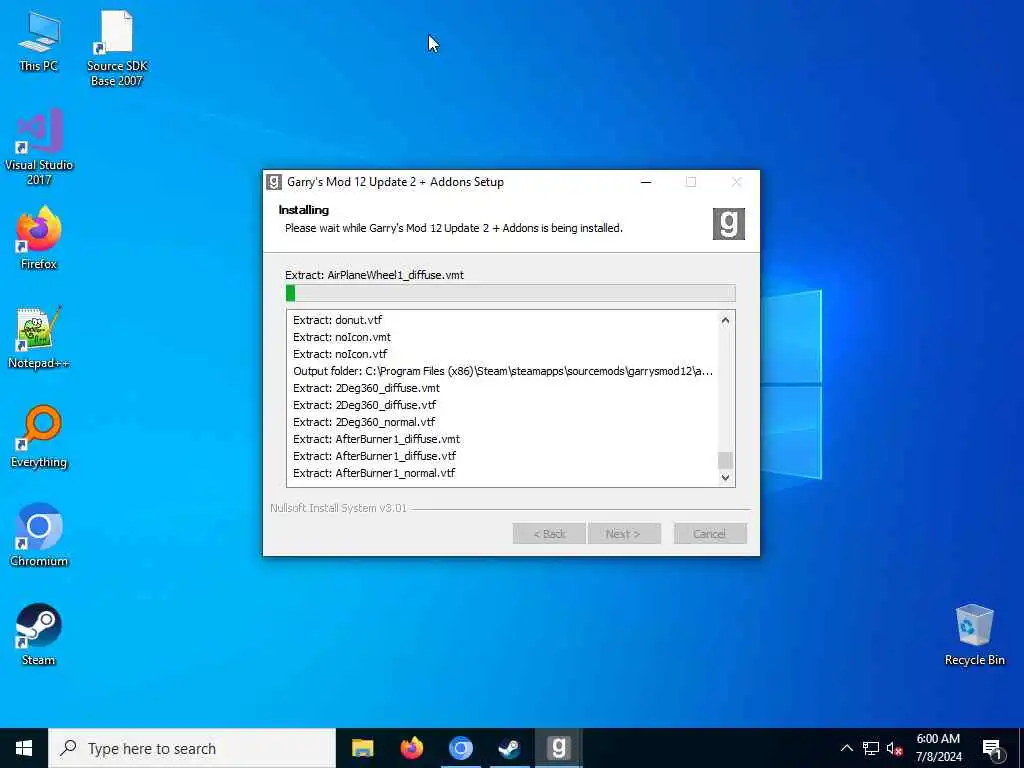The width and height of the screenshot is (1024, 768).
Task: Select log line 'Extract: noIcon.vtf'
Action: tap(340, 354)
